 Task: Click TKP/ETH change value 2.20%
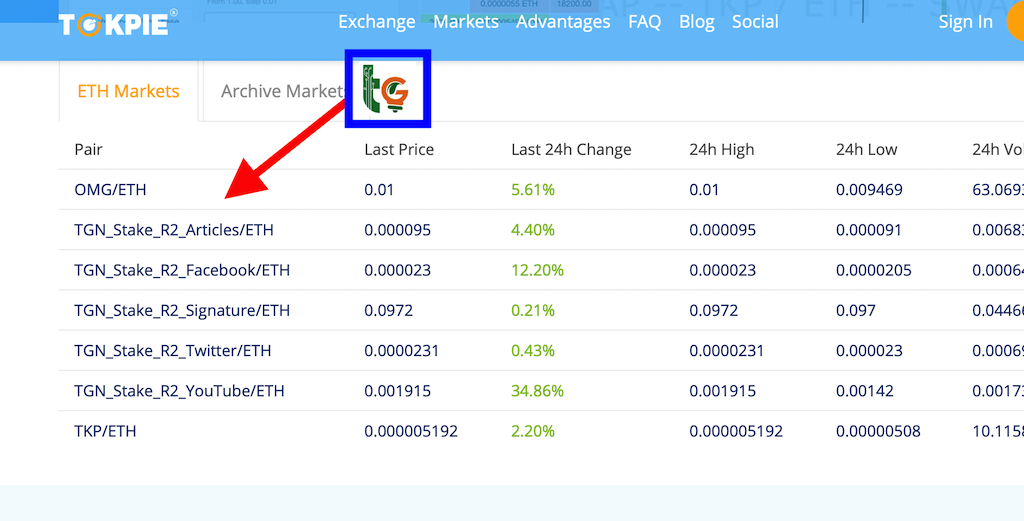(533, 431)
